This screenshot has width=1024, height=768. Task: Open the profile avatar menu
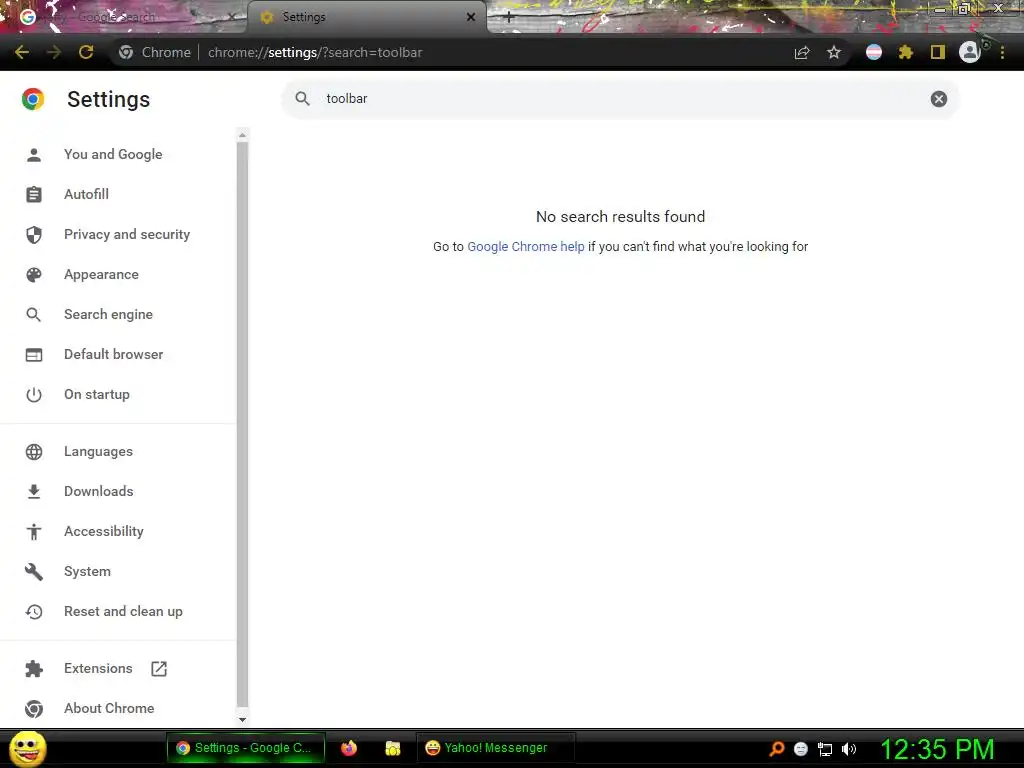click(x=970, y=52)
